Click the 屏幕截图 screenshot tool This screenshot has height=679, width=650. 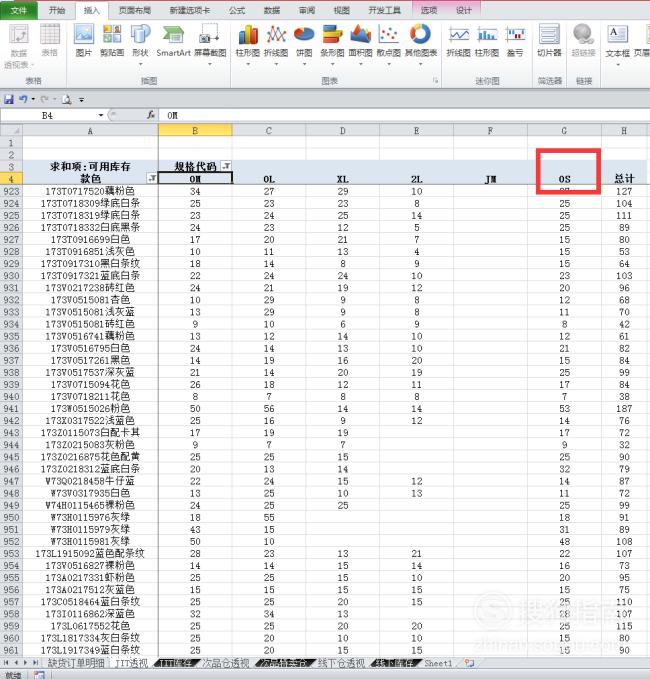click(x=210, y=43)
